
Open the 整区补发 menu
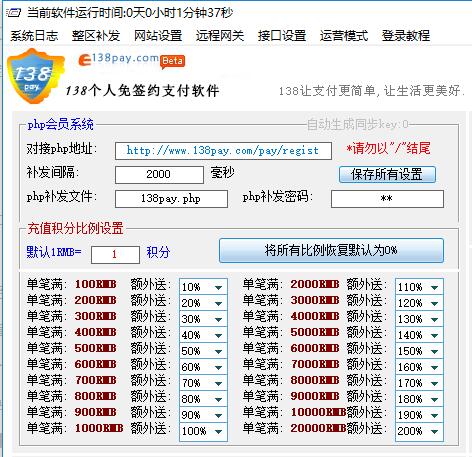click(96, 35)
